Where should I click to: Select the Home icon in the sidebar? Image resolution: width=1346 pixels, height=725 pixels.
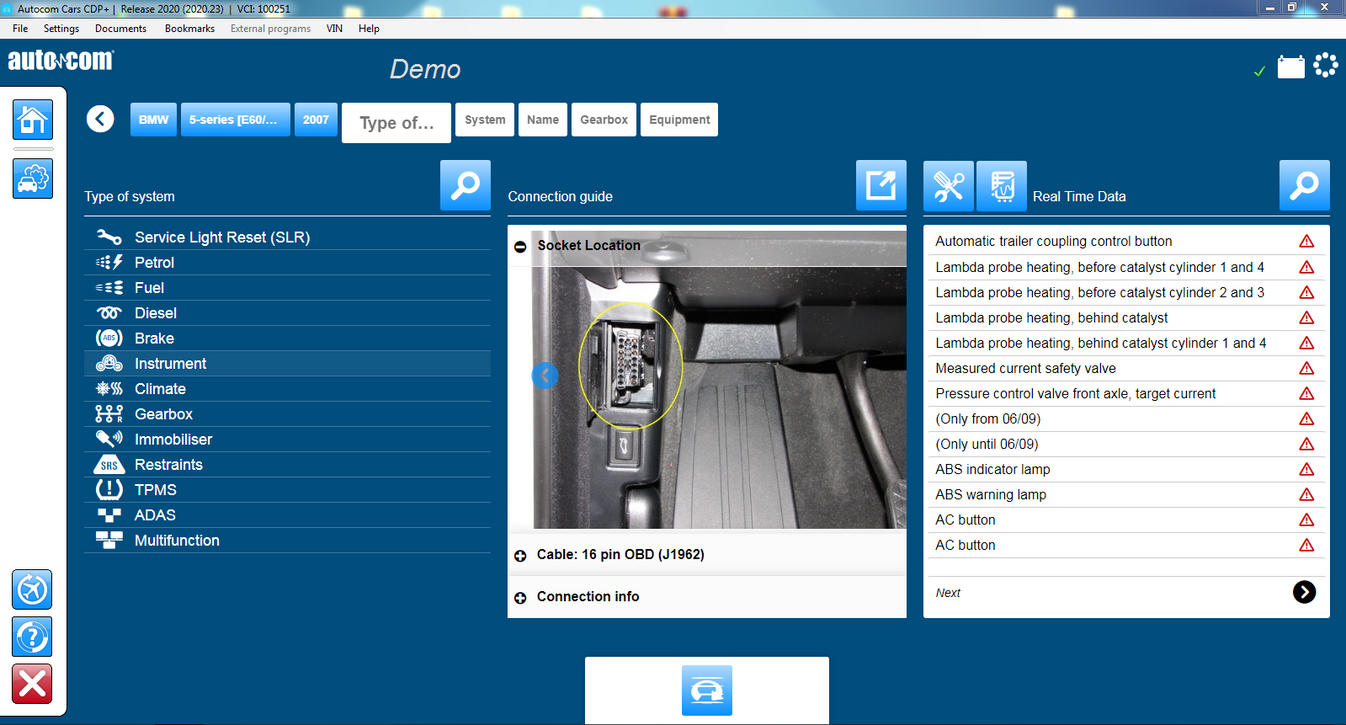32,119
